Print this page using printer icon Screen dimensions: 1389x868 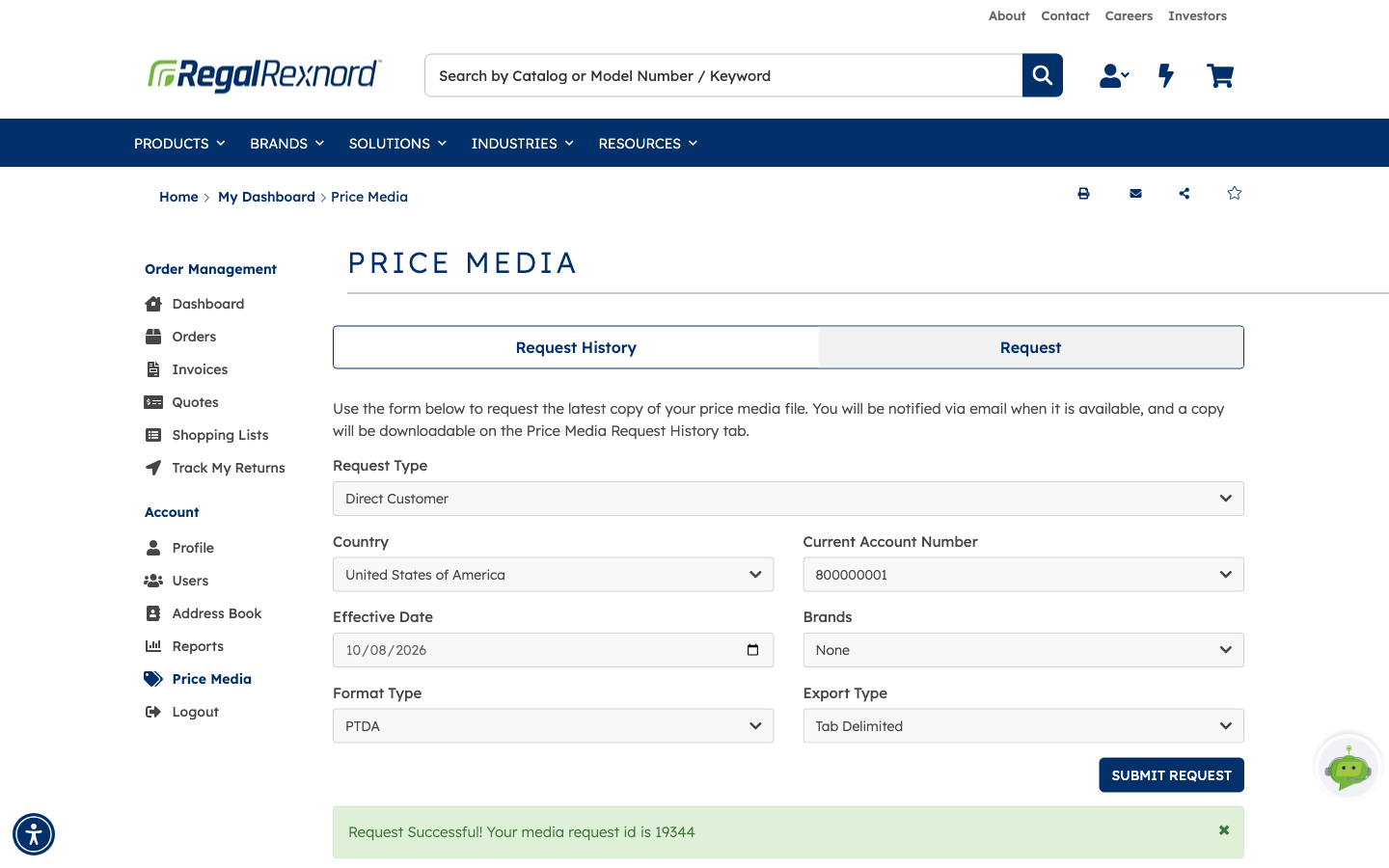[x=1083, y=194]
